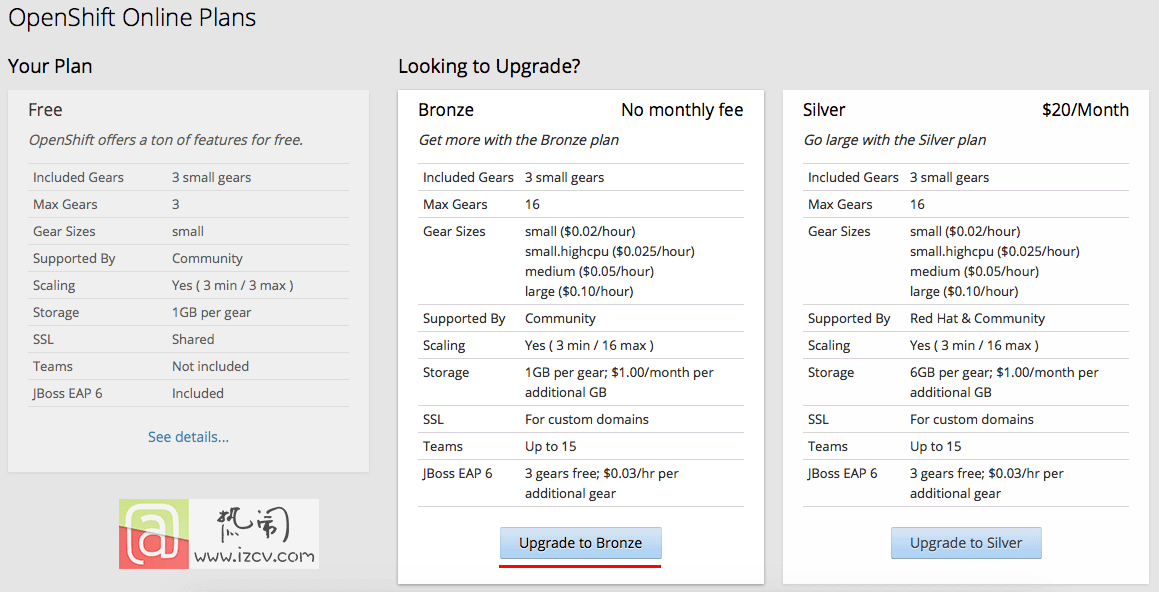Select Gear Sizes value 'small' in Free plan

188,231
